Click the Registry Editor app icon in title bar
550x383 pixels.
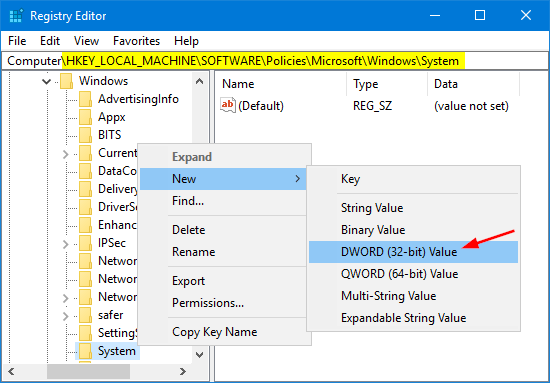[16, 16]
